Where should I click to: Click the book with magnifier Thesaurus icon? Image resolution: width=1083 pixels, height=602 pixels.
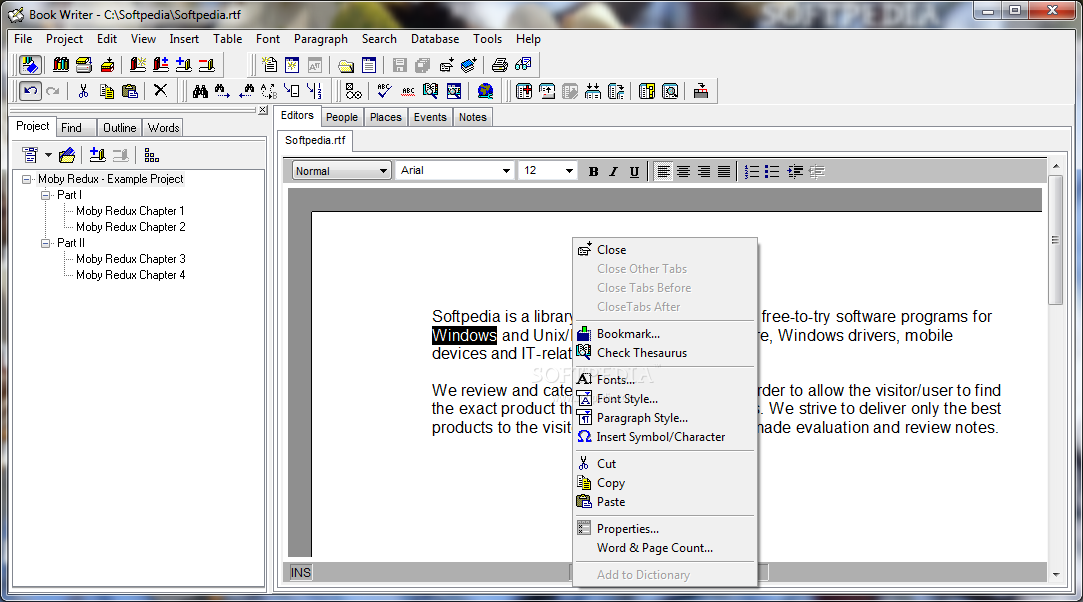pos(430,91)
